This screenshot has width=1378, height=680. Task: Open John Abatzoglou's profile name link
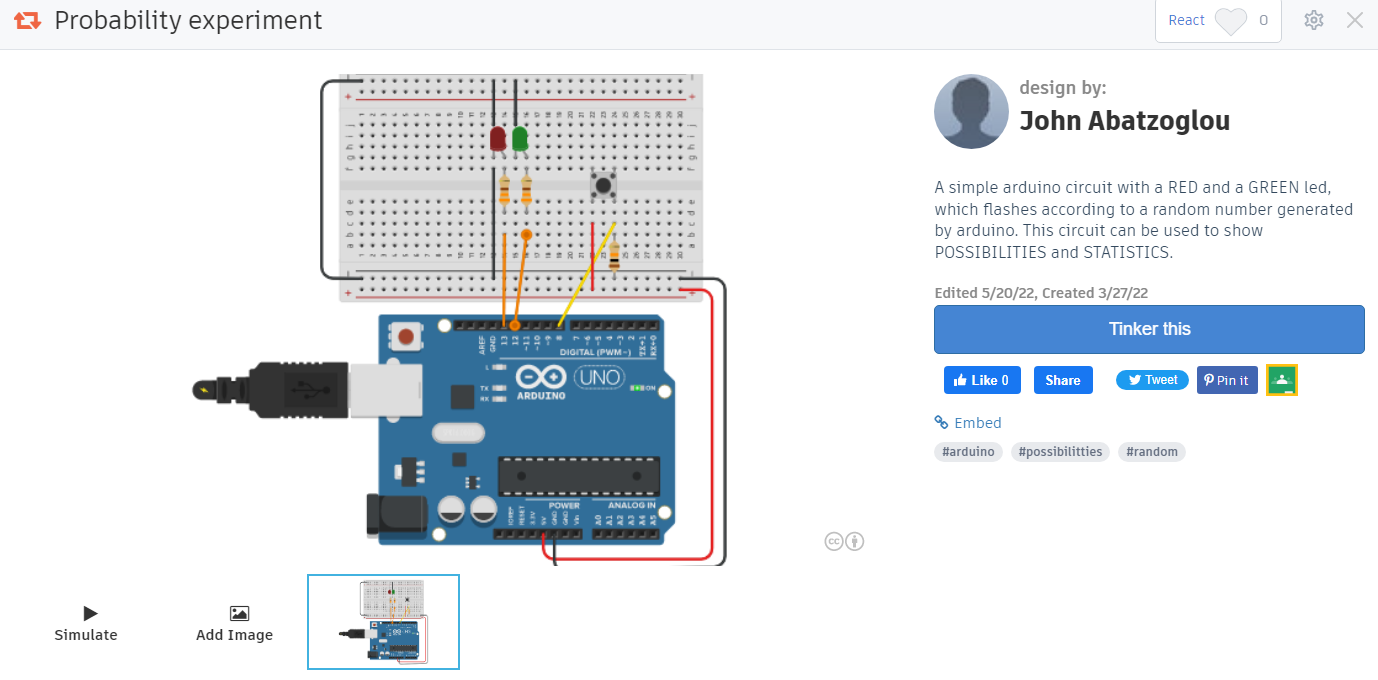click(x=1124, y=121)
